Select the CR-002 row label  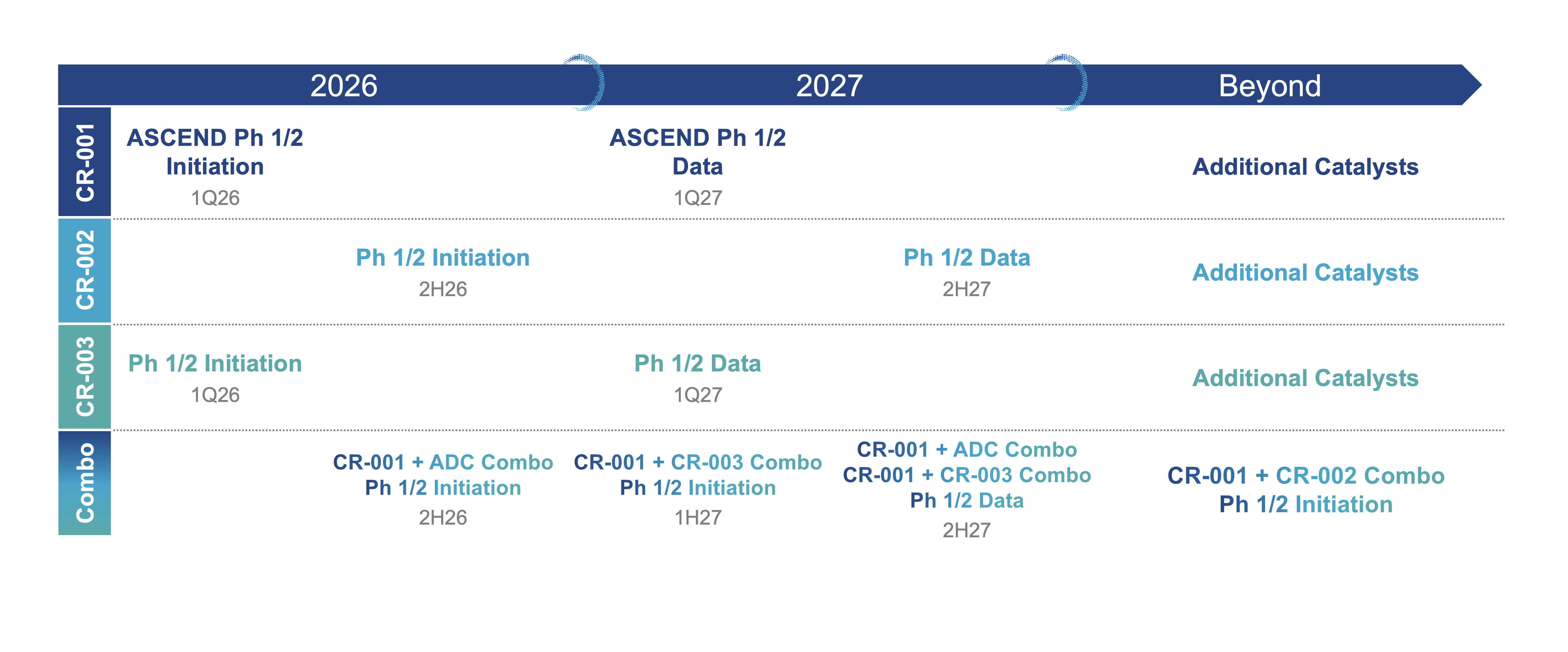coord(85,270)
